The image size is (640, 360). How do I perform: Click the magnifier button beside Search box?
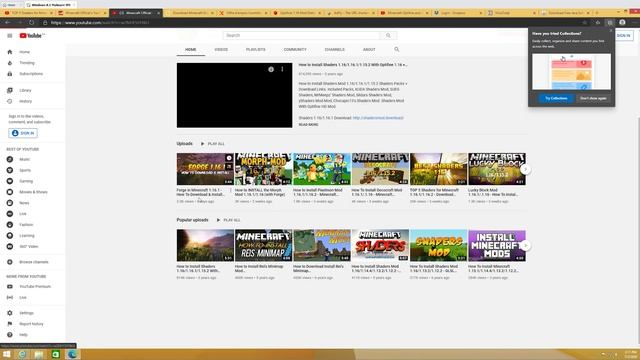pos(388,36)
